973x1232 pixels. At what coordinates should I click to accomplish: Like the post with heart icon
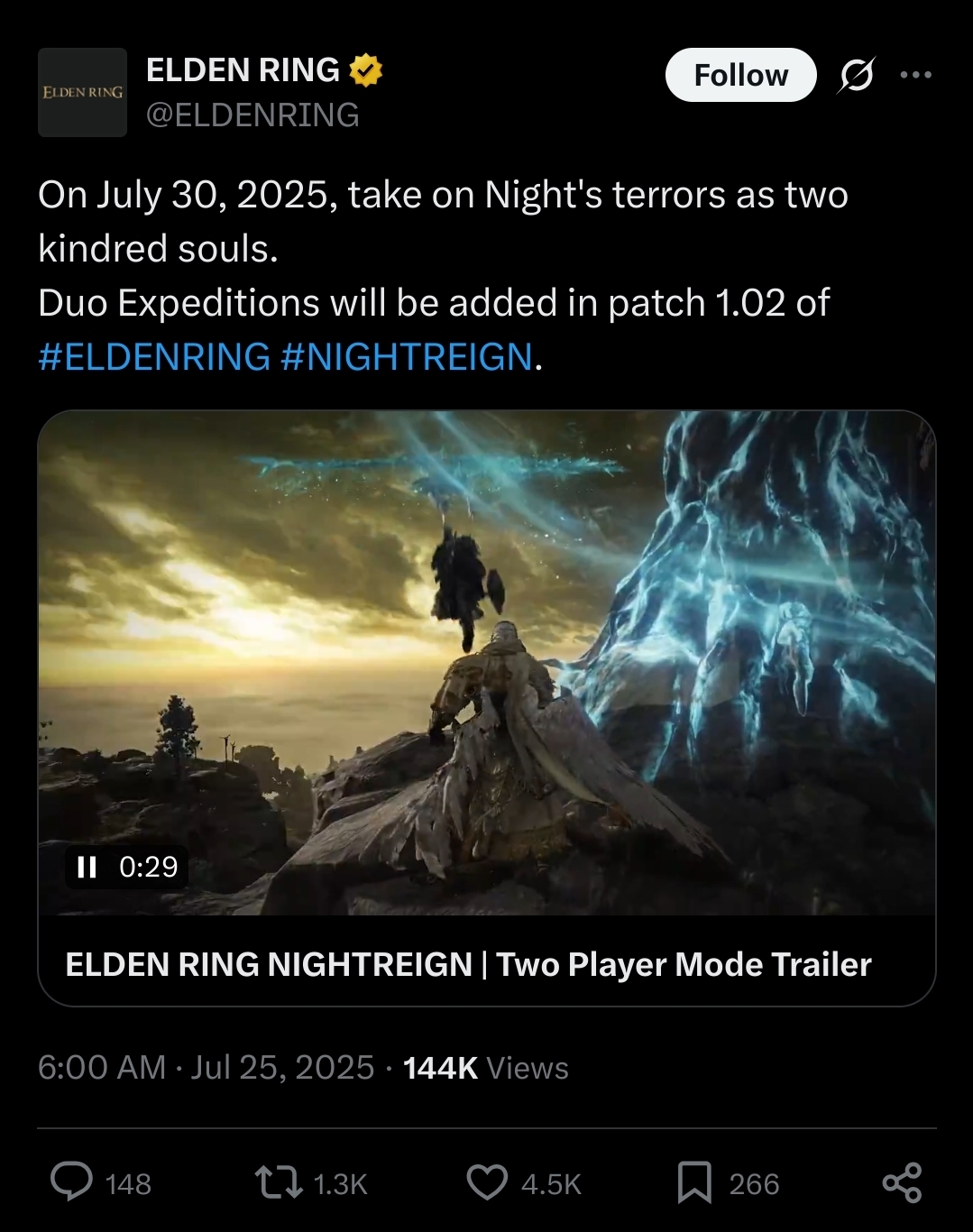click(x=487, y=1182)
